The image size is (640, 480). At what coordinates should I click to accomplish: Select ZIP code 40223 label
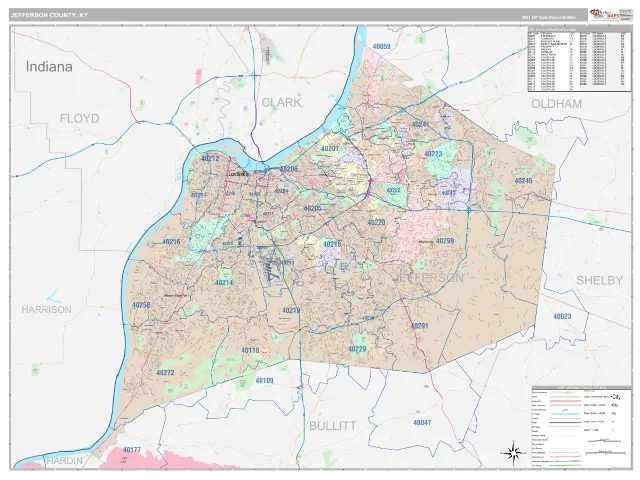pos(433,154)
